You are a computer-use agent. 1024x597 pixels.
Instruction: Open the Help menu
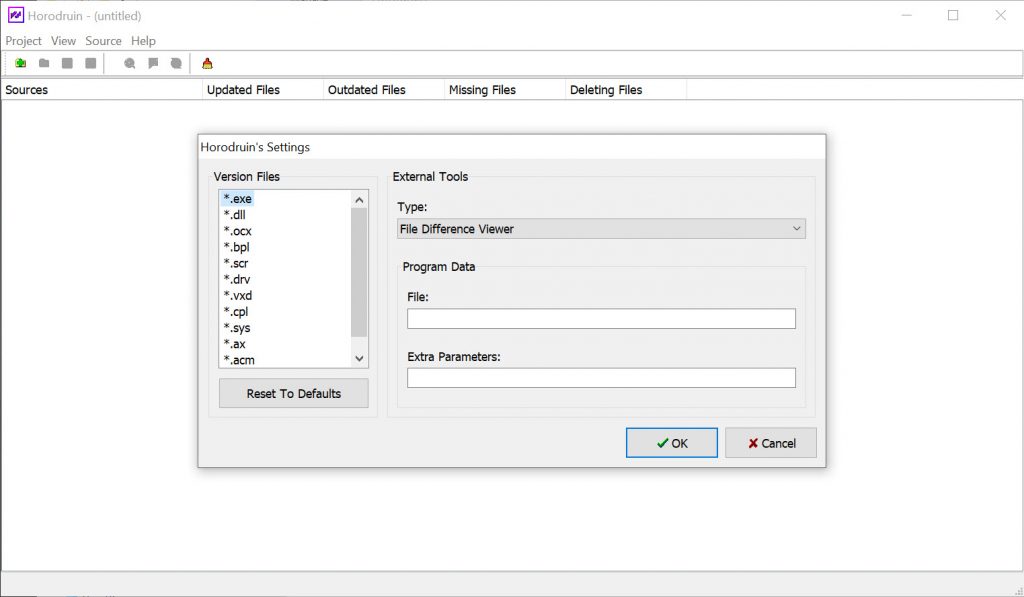click(143, 40)
